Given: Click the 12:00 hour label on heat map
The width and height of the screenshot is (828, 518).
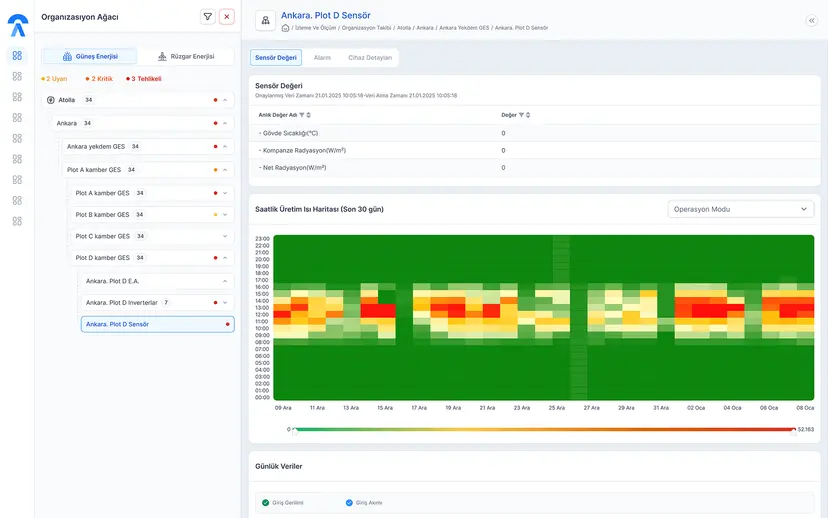Looking at the screenshot, I should point(262,315).
